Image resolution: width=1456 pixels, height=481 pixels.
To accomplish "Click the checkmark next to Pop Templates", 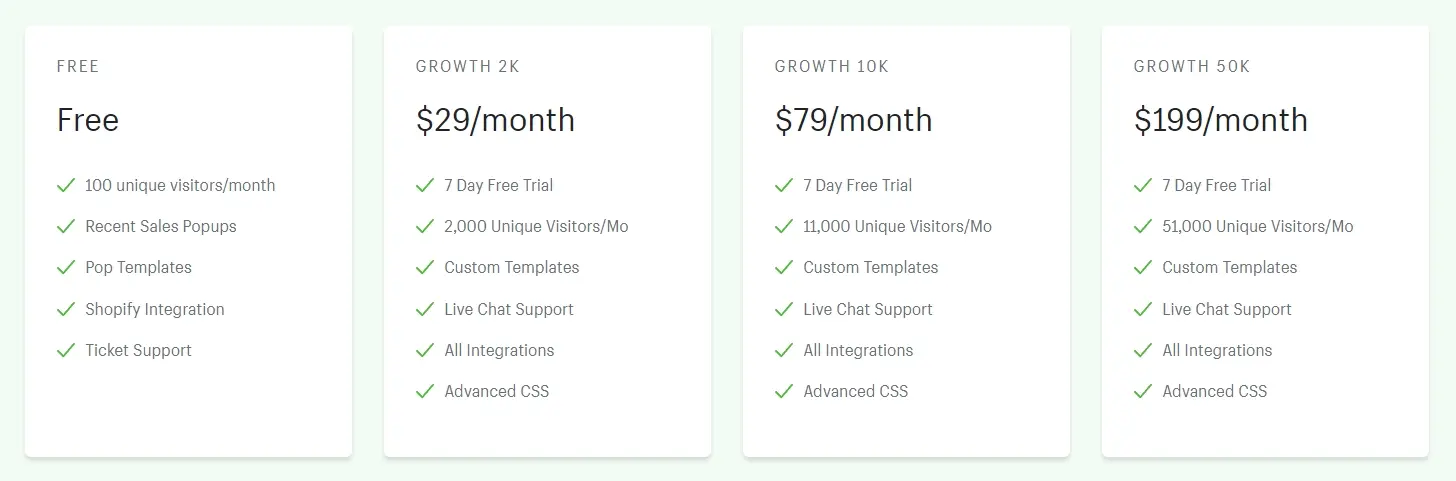I will pos(66,267).
